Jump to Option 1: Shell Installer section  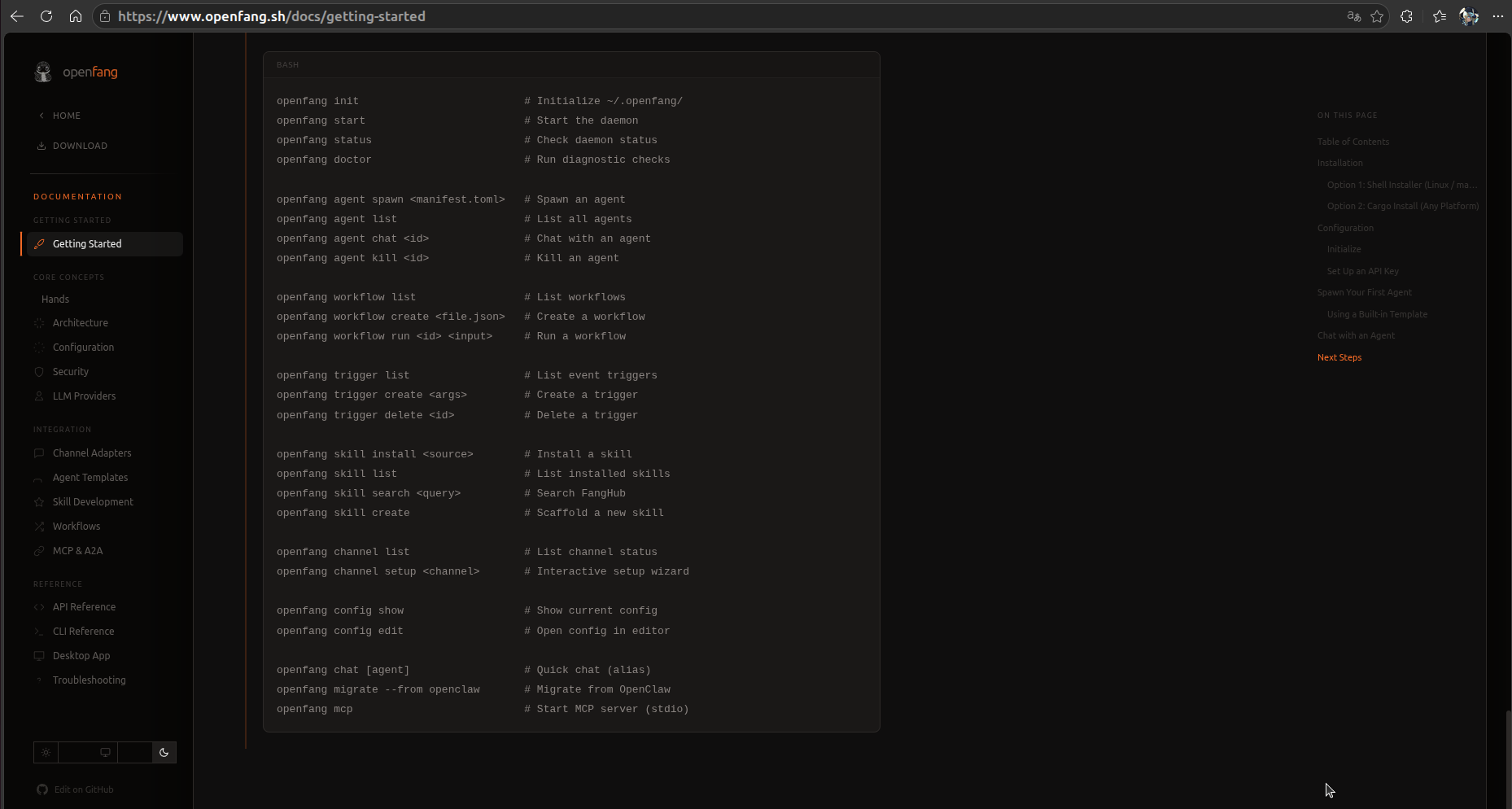pyautogui.click(x=1402, y=185)
